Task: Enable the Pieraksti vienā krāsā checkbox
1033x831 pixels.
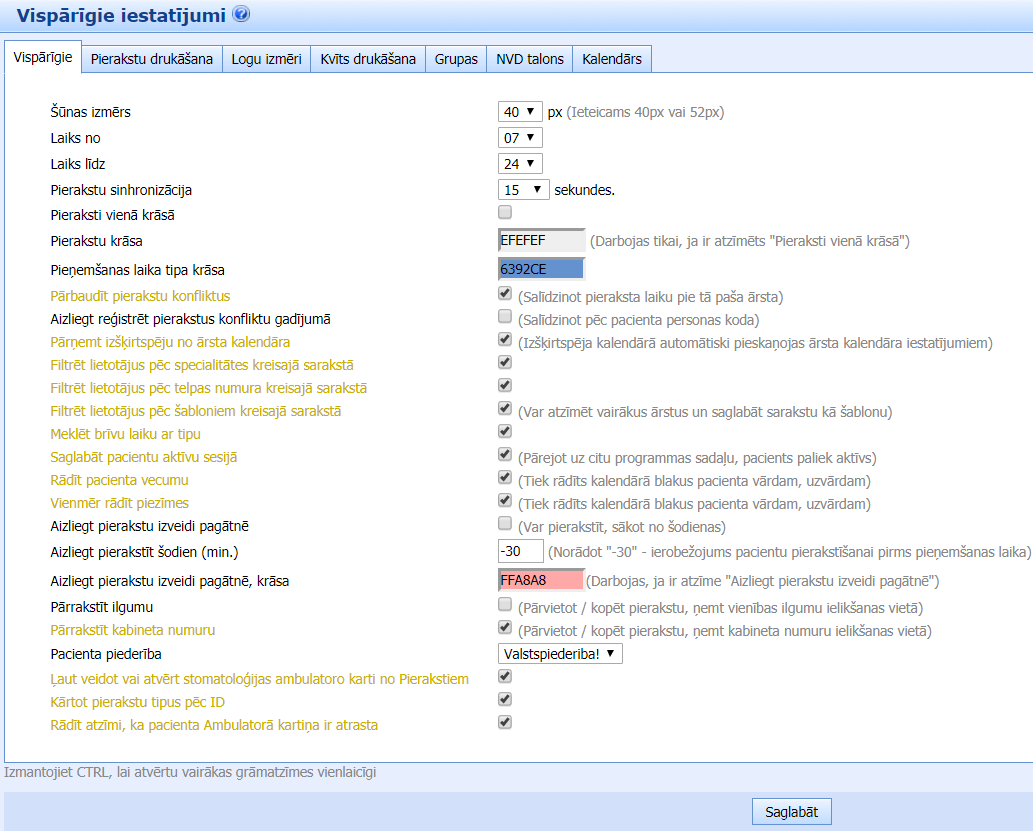Action: tap(505, 212)
